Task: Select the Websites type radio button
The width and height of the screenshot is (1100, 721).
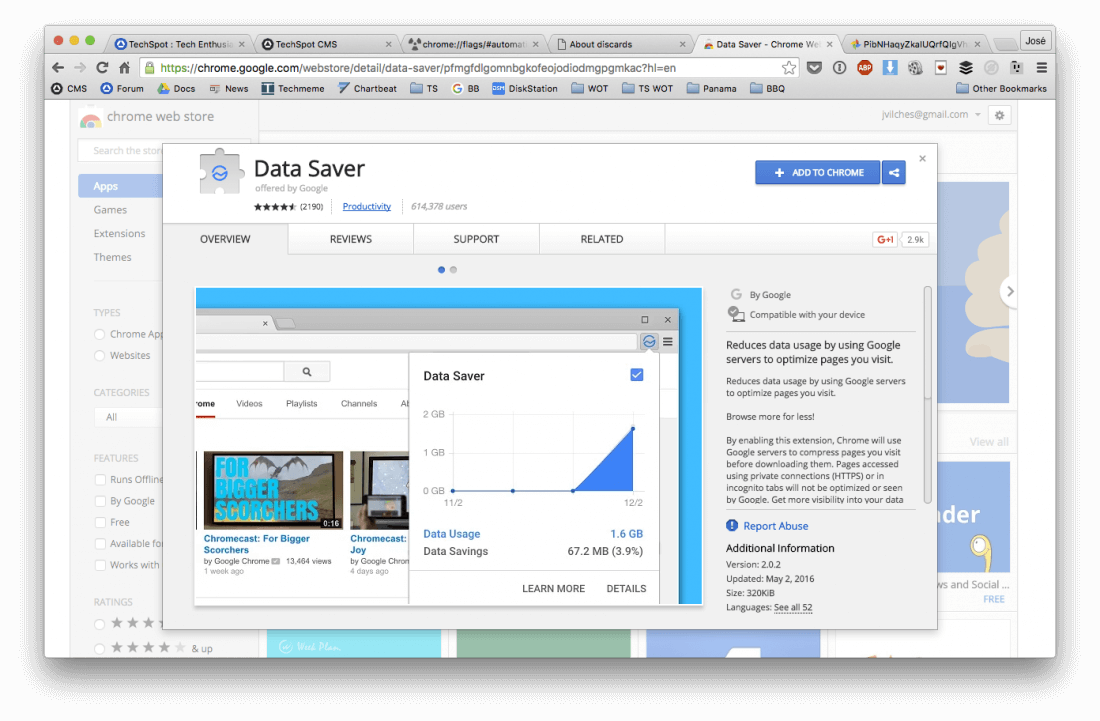Action: click(100, 356)
